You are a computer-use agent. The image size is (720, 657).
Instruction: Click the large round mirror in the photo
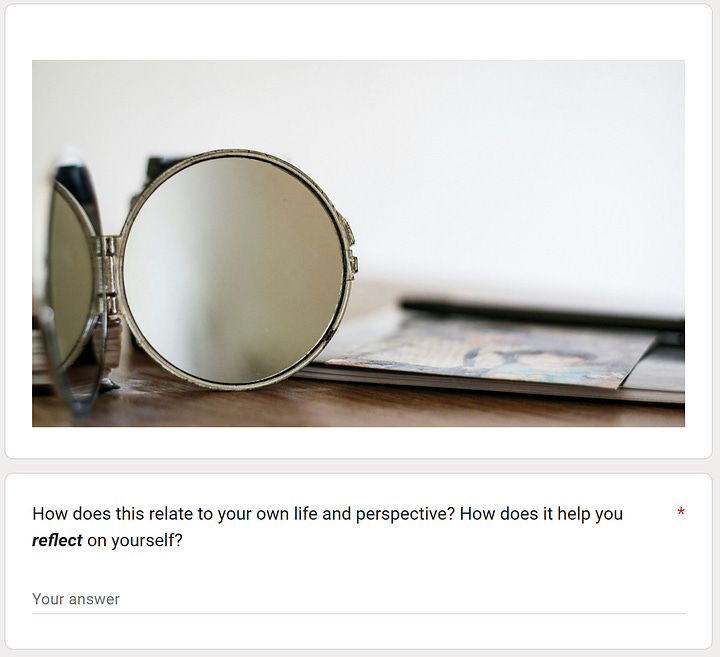click(235, 270)
